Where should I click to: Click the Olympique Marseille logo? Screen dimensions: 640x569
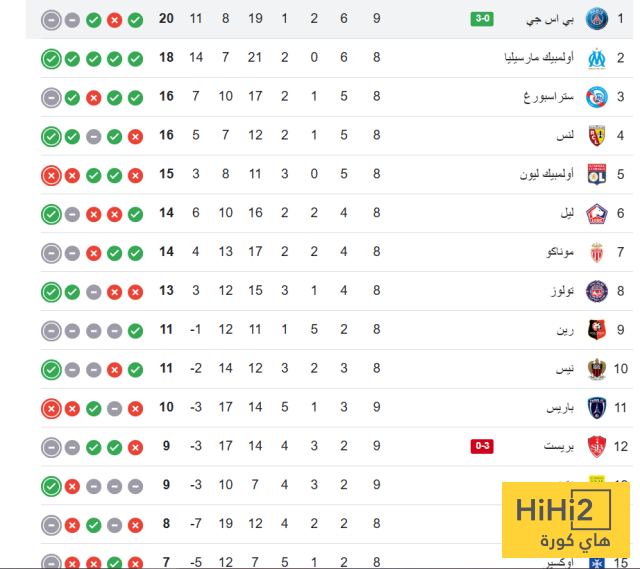(x=597, y=58)
